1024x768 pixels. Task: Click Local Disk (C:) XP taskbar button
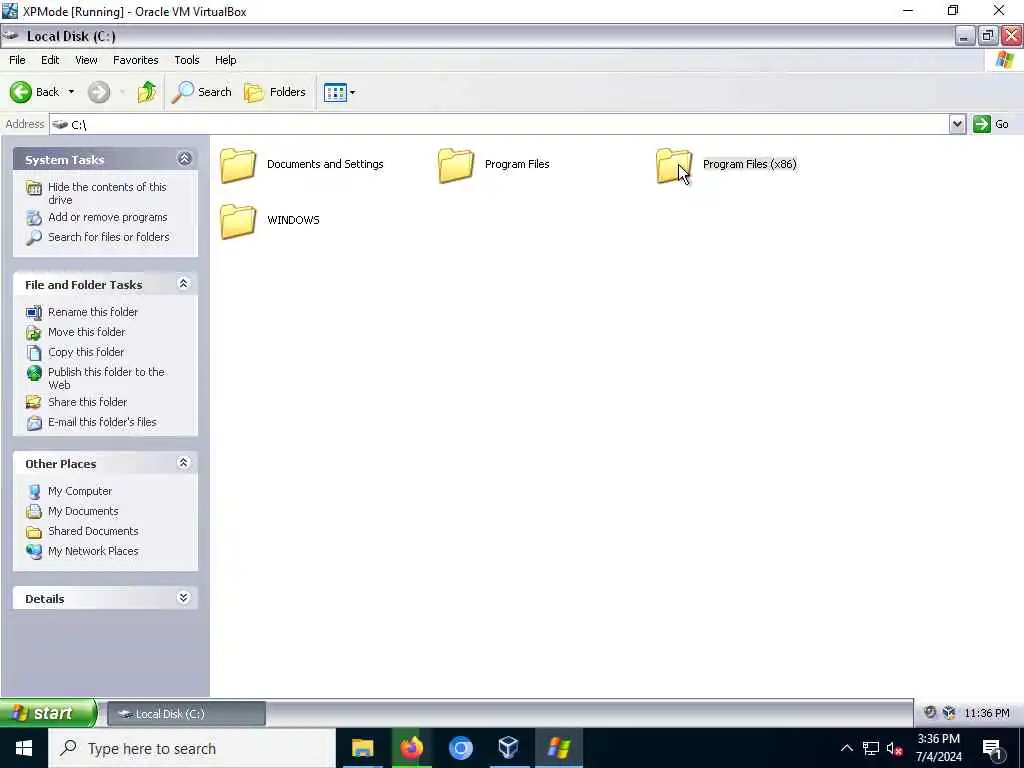(x=186, y=714)
